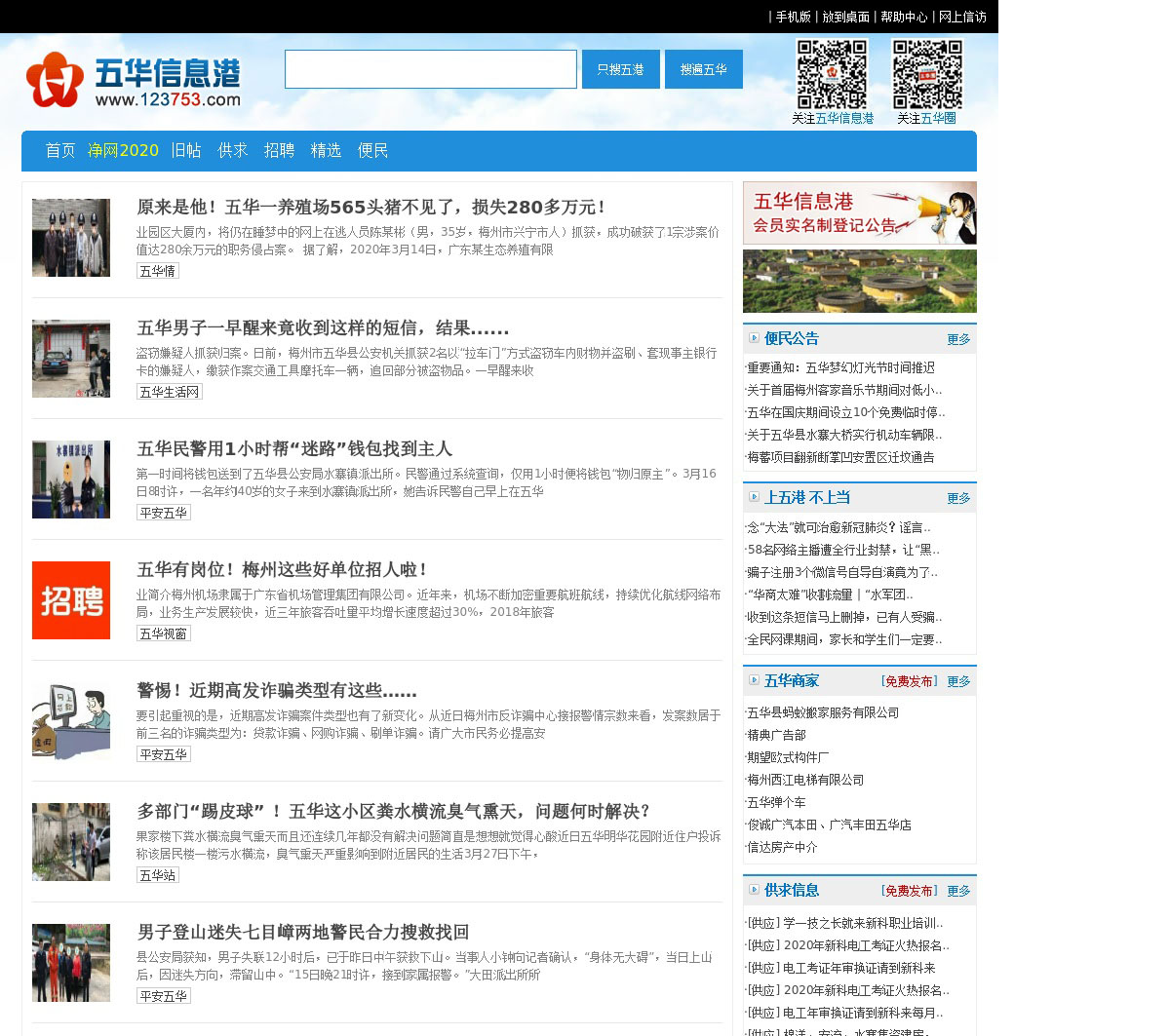Expand 更多 in the 便民公告 section
Viewport: 1170px width, 1036px height.
[x=958, y=339]
